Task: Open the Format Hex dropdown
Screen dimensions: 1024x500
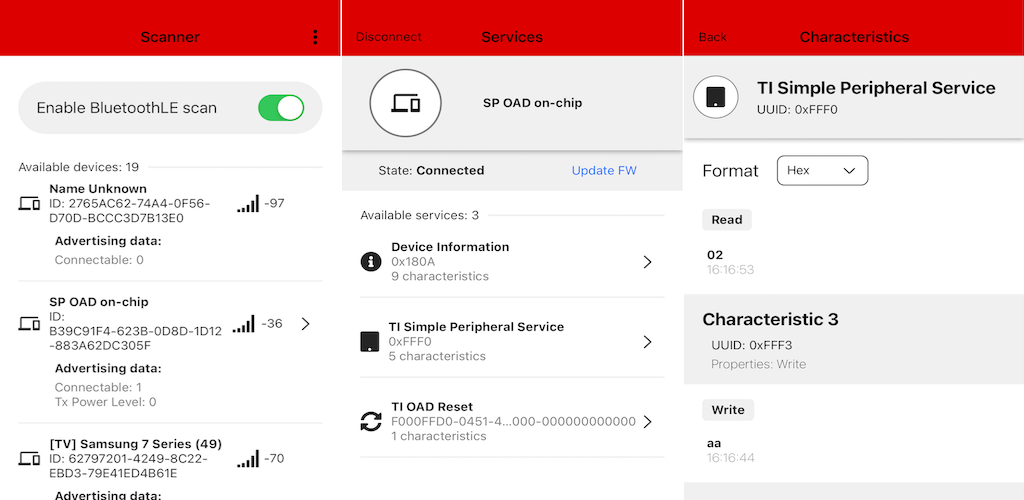Action: (822, 170)
